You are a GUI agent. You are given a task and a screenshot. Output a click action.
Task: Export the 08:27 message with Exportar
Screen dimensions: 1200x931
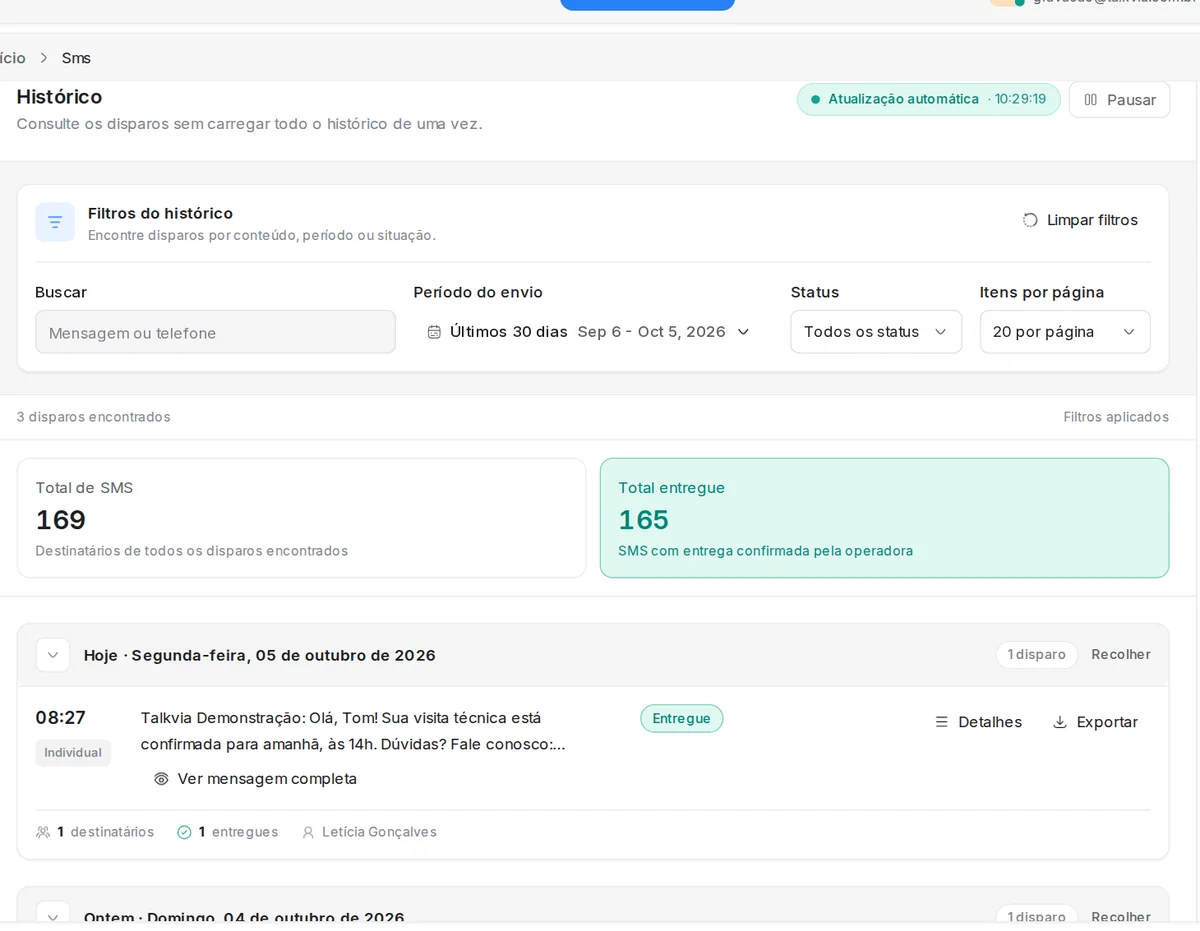point(1095,722)
